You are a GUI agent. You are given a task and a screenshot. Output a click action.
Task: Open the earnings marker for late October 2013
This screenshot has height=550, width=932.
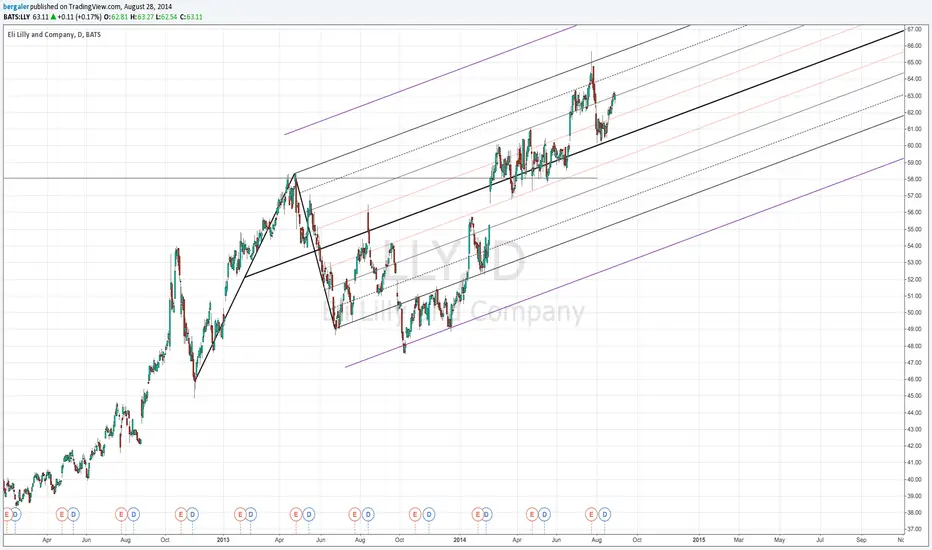tap(415, 514)
